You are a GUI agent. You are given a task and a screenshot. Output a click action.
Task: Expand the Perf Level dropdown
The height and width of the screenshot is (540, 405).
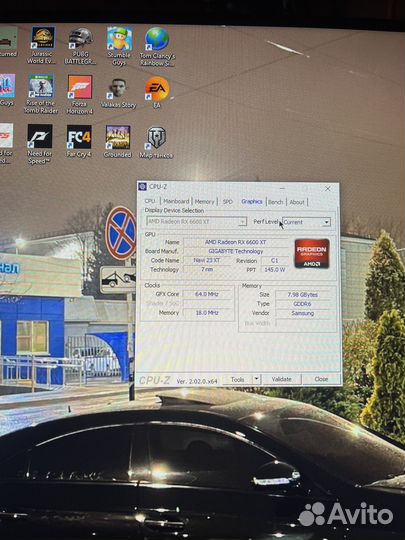pos(307,222)
